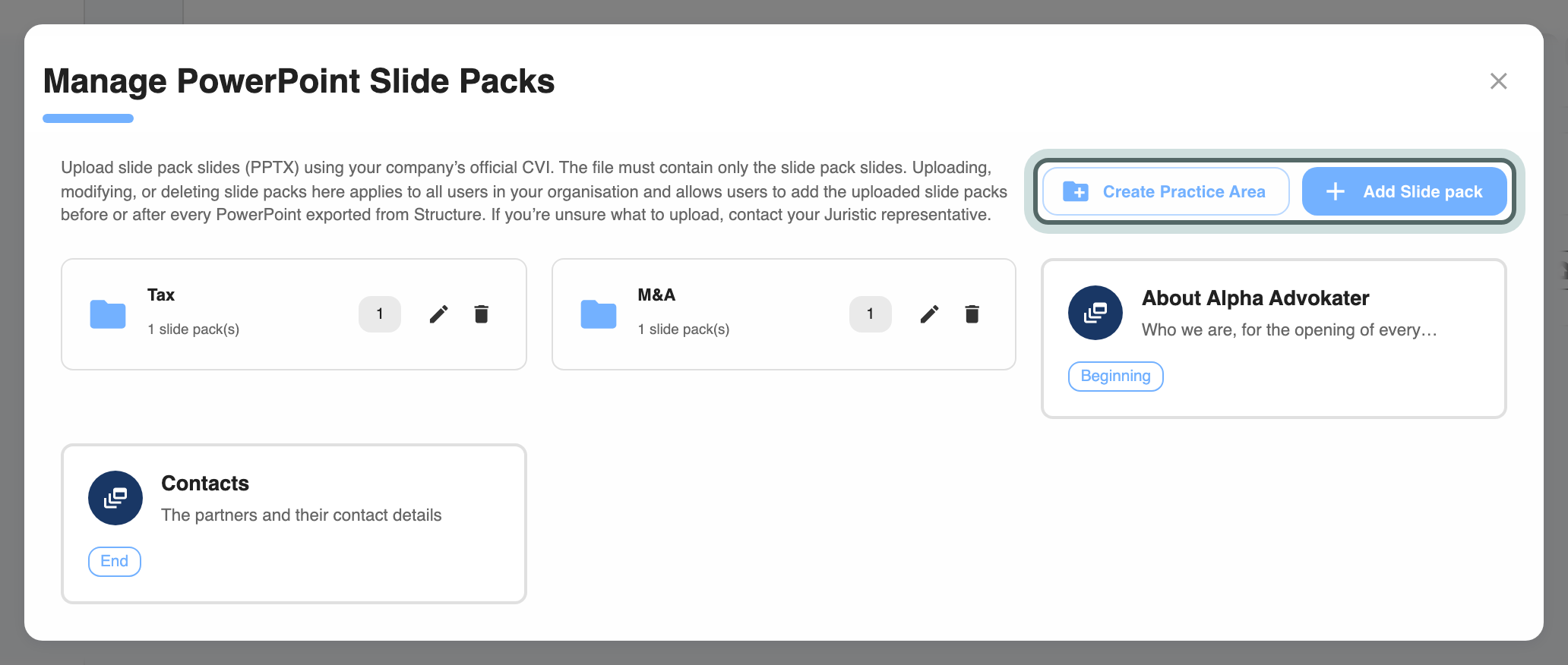Click the Tax practice area name

161,295
